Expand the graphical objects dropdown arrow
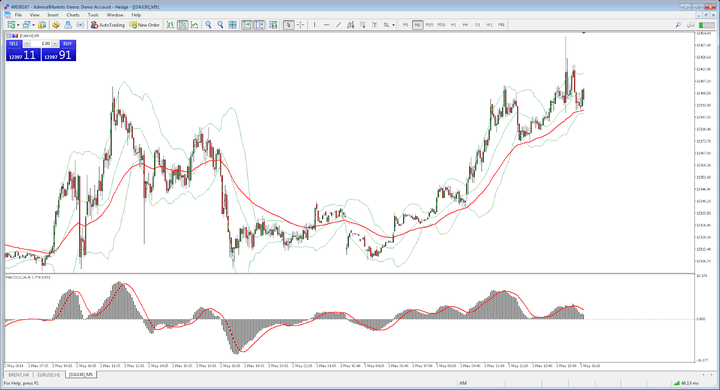Viewport: 720px width, 390px height. coord(394,25)
